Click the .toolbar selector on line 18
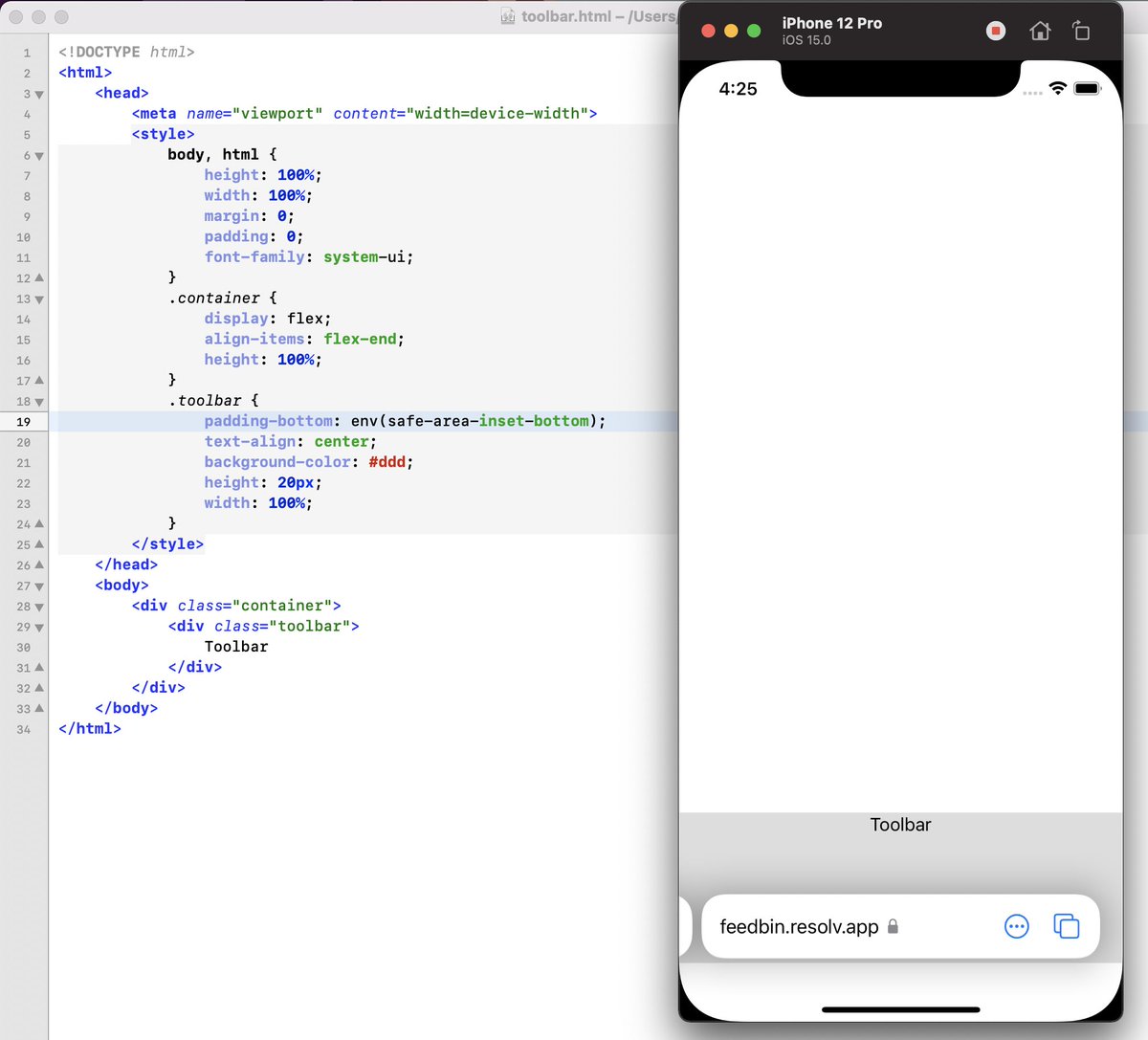 point(205,400)
